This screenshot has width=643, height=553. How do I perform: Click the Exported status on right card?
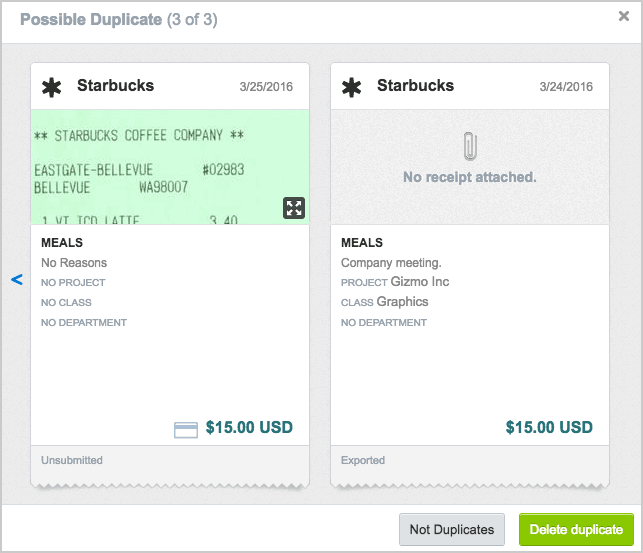[x=363, y=460]
